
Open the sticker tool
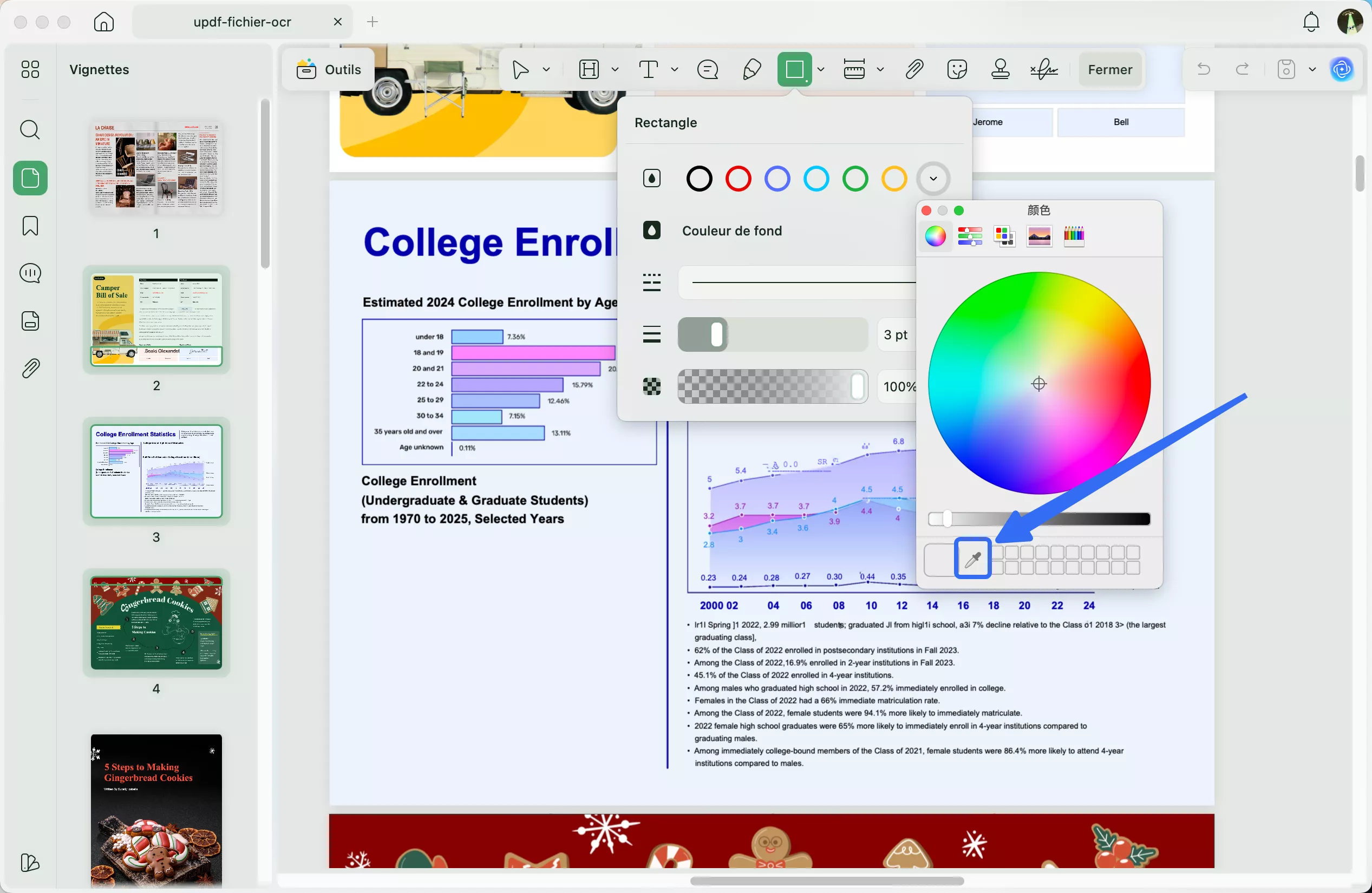tap(957, 70)
